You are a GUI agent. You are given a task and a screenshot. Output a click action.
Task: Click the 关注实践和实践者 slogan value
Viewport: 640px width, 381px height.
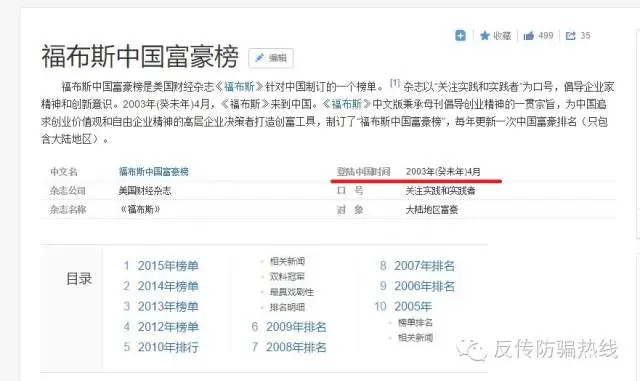440,190
